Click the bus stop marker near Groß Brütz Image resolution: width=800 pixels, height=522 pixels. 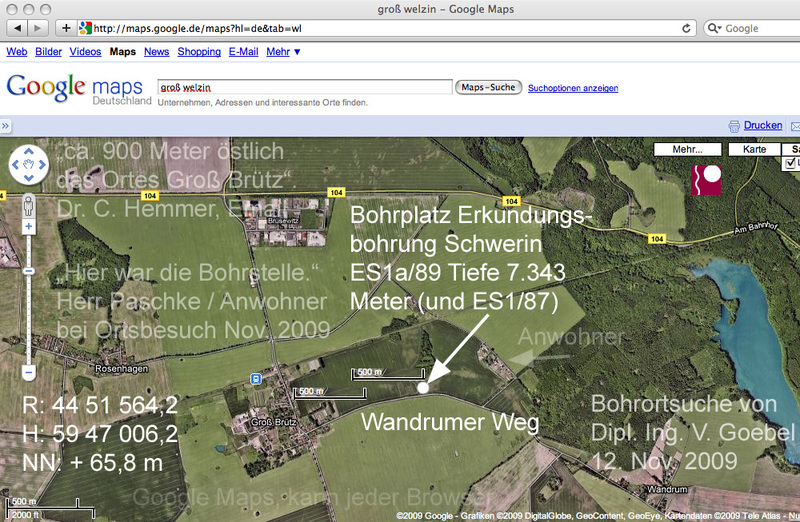pyautogui.click(x=257, y=379)
